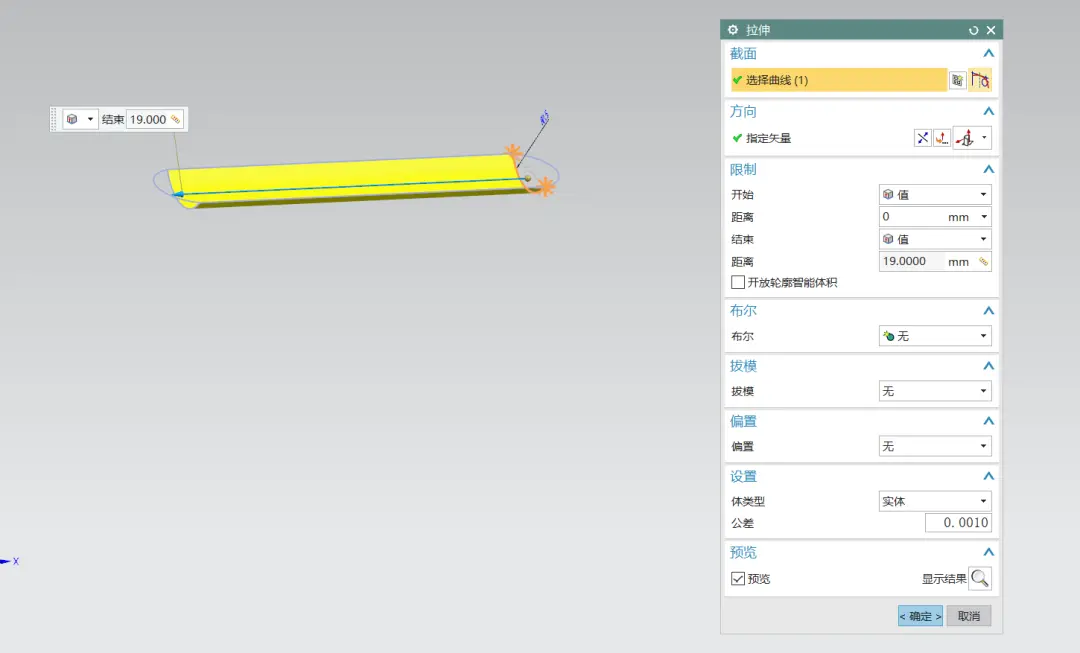1080x653 pixels.
Task: Enable the 开放轮廓智能体积 checkbox
Action: [738, 282]
